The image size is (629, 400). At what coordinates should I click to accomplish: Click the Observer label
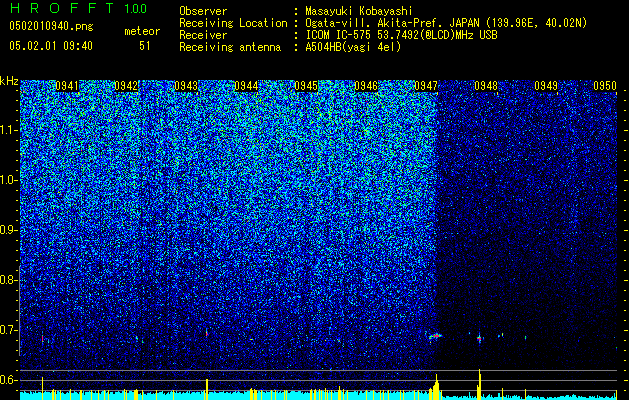click(x=203, y=11)
